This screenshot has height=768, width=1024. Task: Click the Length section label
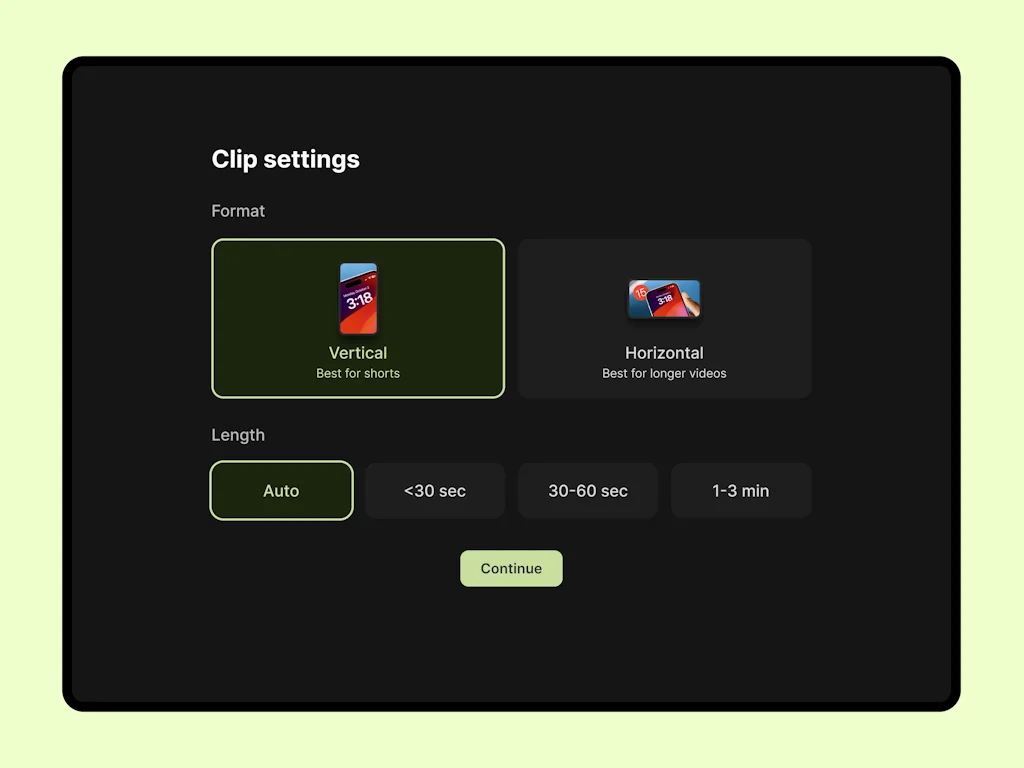point(238,435)
